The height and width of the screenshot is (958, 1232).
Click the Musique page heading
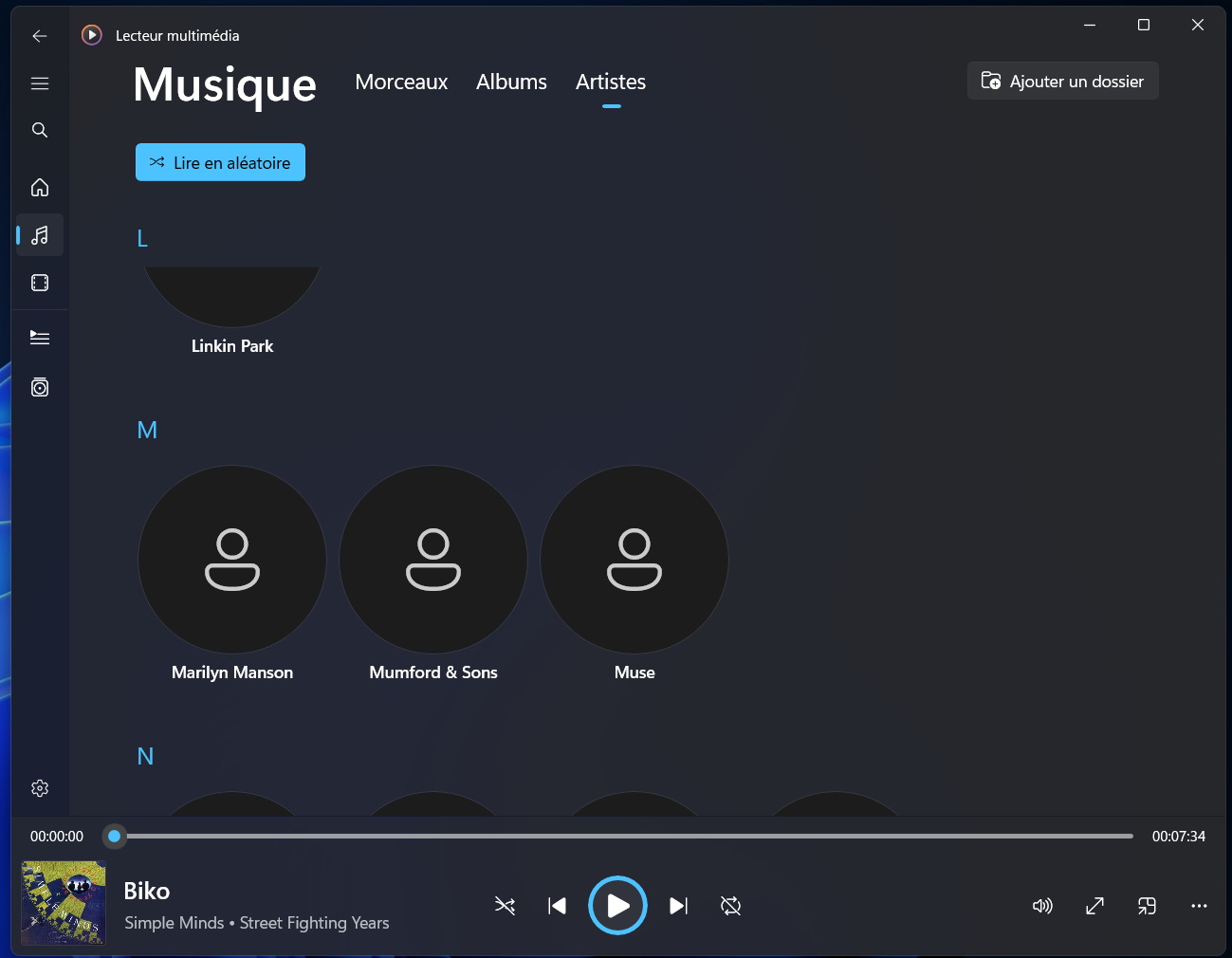(225, 85)
